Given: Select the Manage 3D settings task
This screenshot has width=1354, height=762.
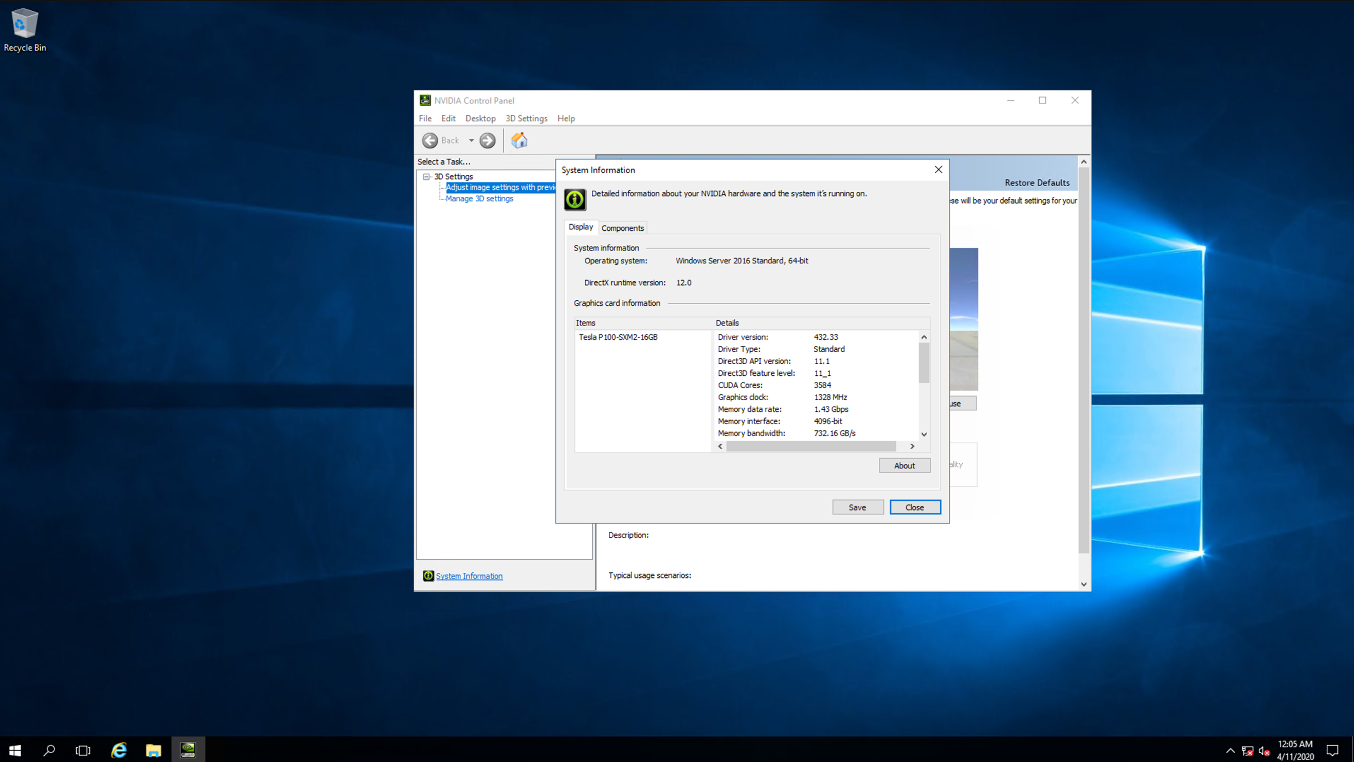Looking at the screenshot, I should coord(478,198).
